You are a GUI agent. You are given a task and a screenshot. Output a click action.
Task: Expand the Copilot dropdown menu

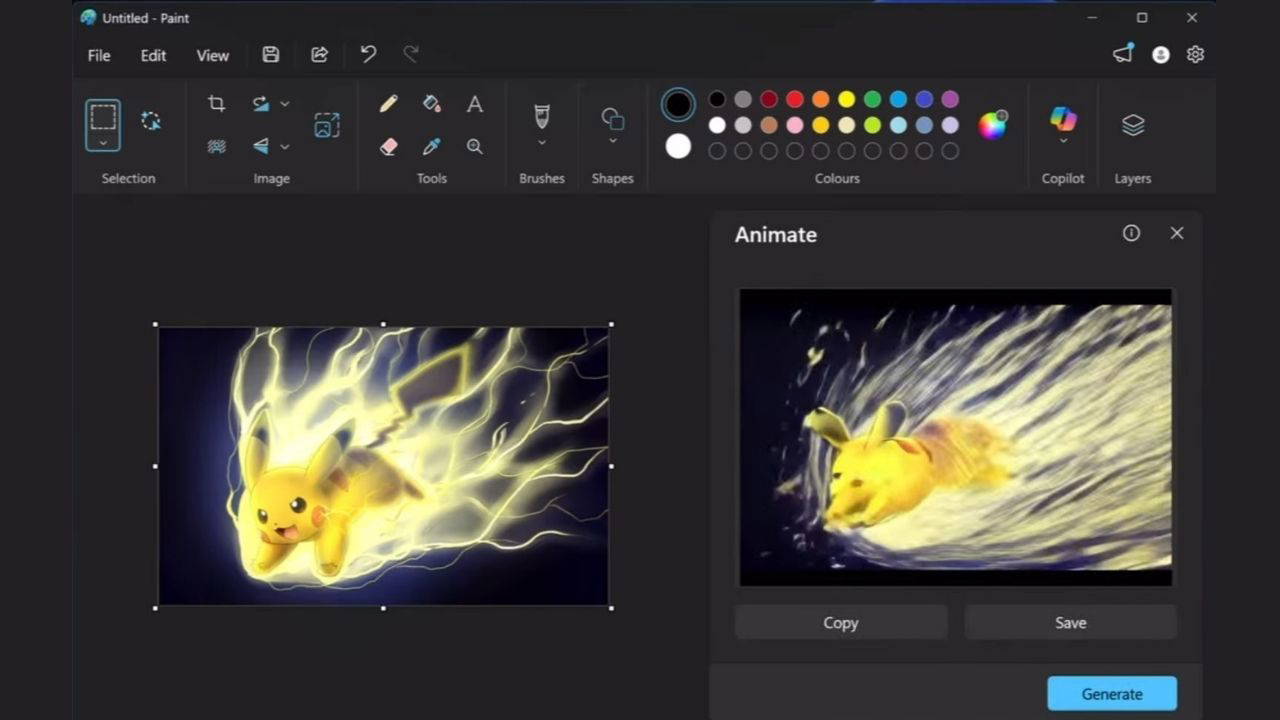(x=1063, y=141)
